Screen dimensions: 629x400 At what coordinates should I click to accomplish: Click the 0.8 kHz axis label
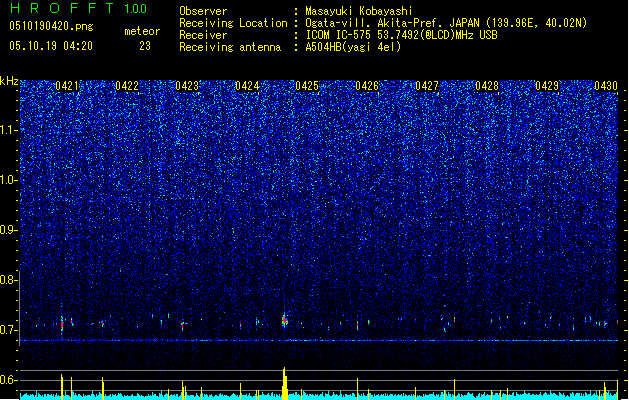[9, 280]
